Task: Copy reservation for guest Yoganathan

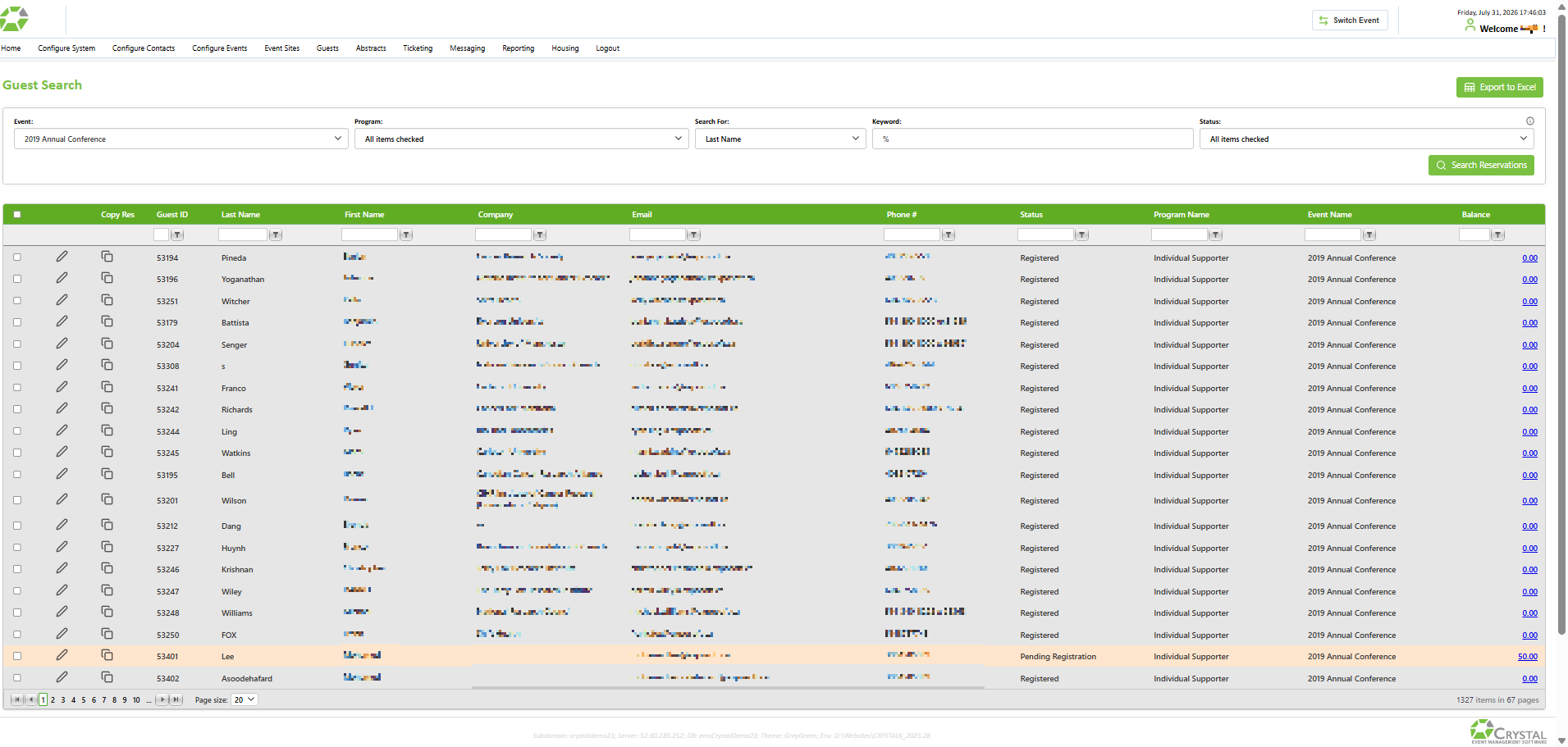Action: [x=107, y=278]
